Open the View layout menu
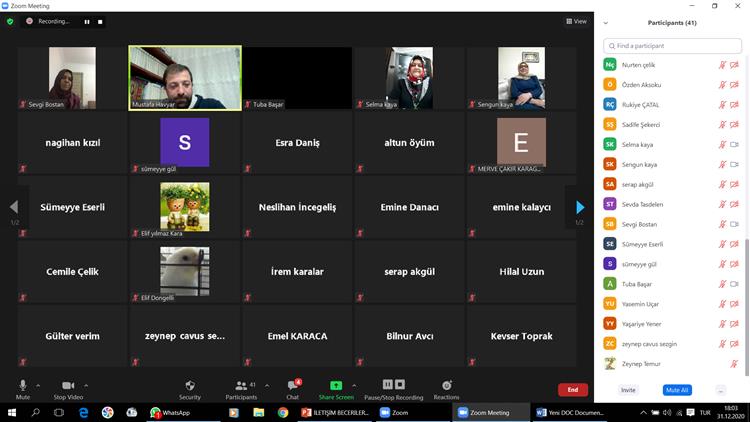Screen dimensions: 750x422 coord(576,22)
